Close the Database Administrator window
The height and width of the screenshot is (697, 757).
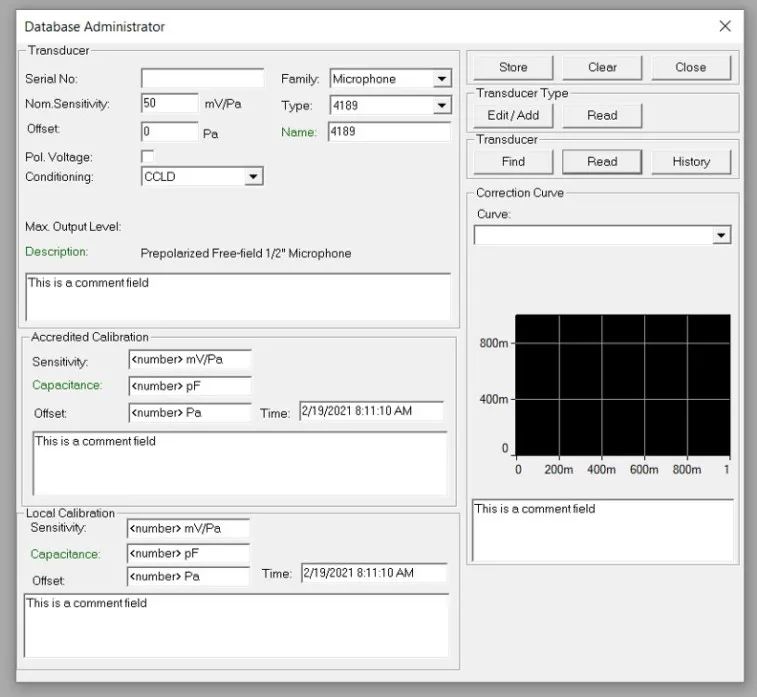click(725, 26)
